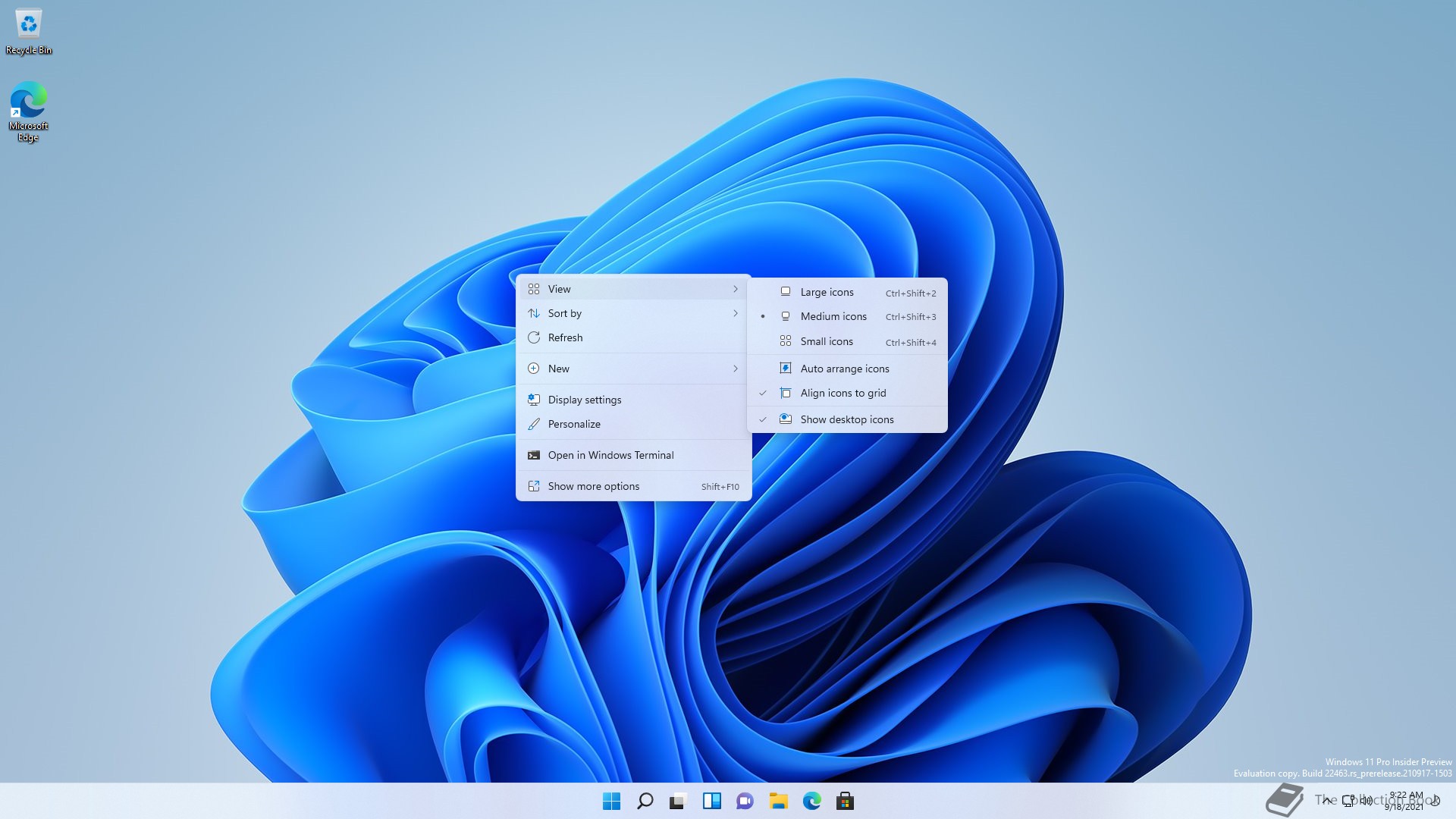Open Microsoft Edge taskbar icon

811,801
